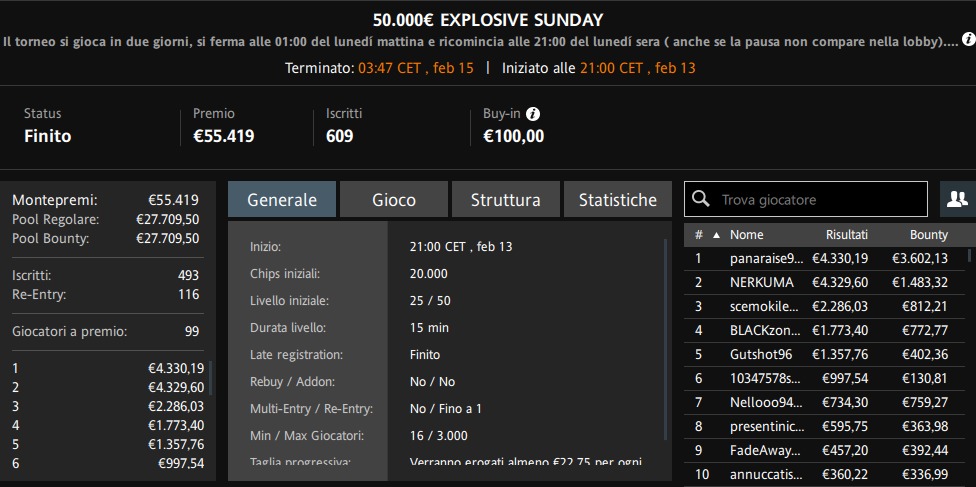Sort by the Bounty column header
Screen dimensions: 976x487
pos(928,235)
